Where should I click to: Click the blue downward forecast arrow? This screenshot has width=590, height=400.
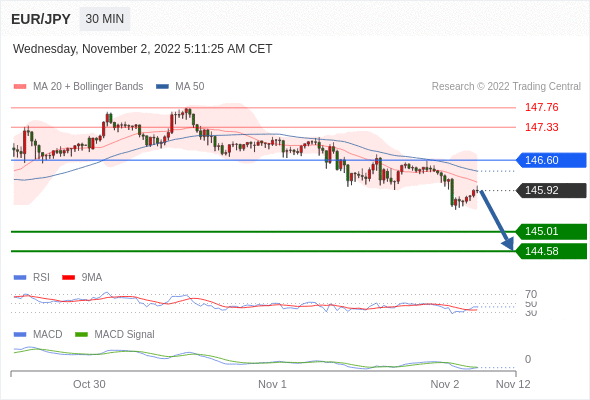click(x=496, y=220)
